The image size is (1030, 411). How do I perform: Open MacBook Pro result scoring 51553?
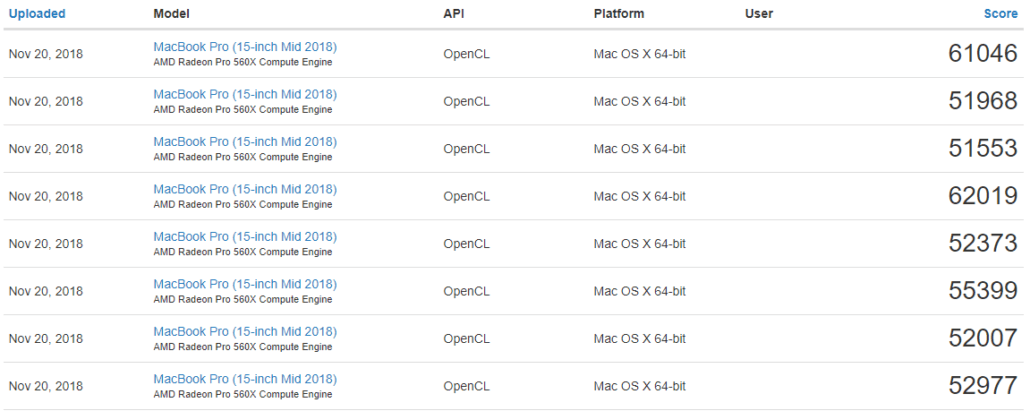pyautogui.click(x=245, y=142)
